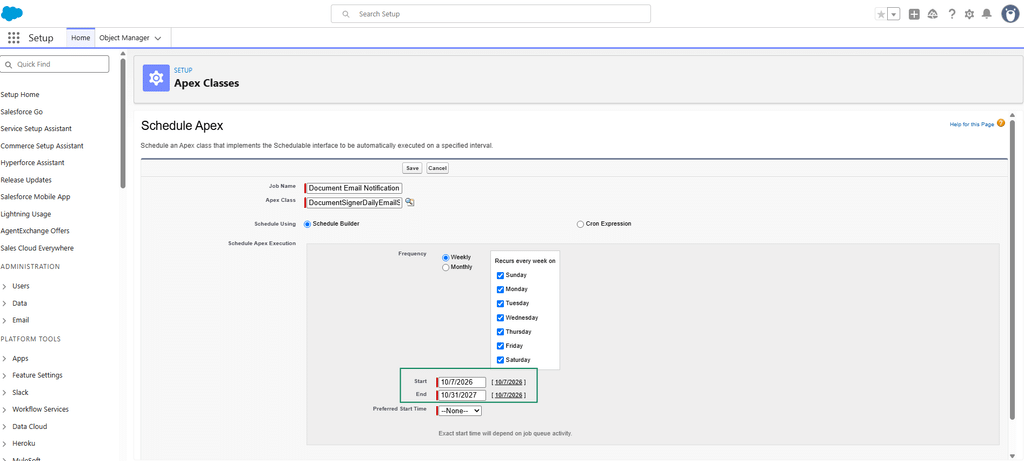The width and height of the screenshot is (1024, 461).
Task: Select the Cron Expression radio button
Action: pos(580,224)
